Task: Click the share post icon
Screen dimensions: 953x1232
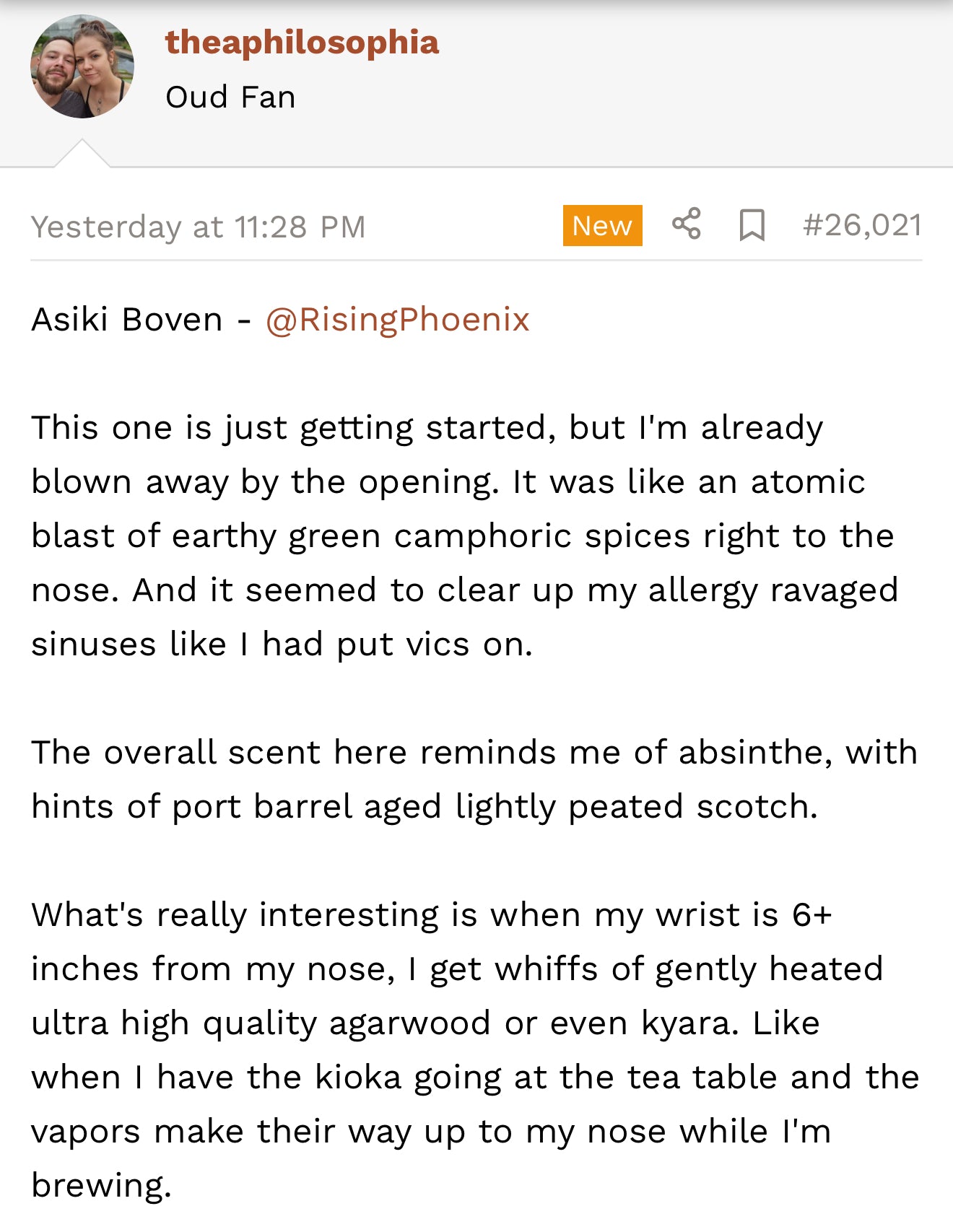Action: pyautogui.click(x=686, y=224)
